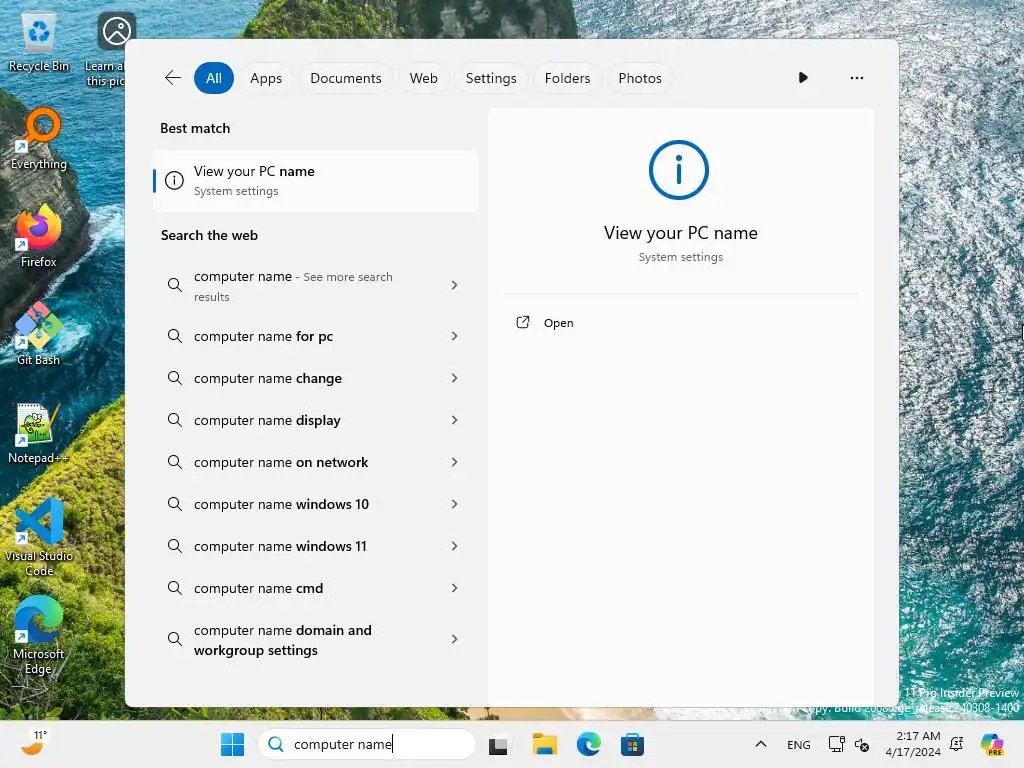This screenshot has width=1024, height=768.
Task: Switch to the Photos filter tab
Action: pyautogui.click(x=640, y=78)
